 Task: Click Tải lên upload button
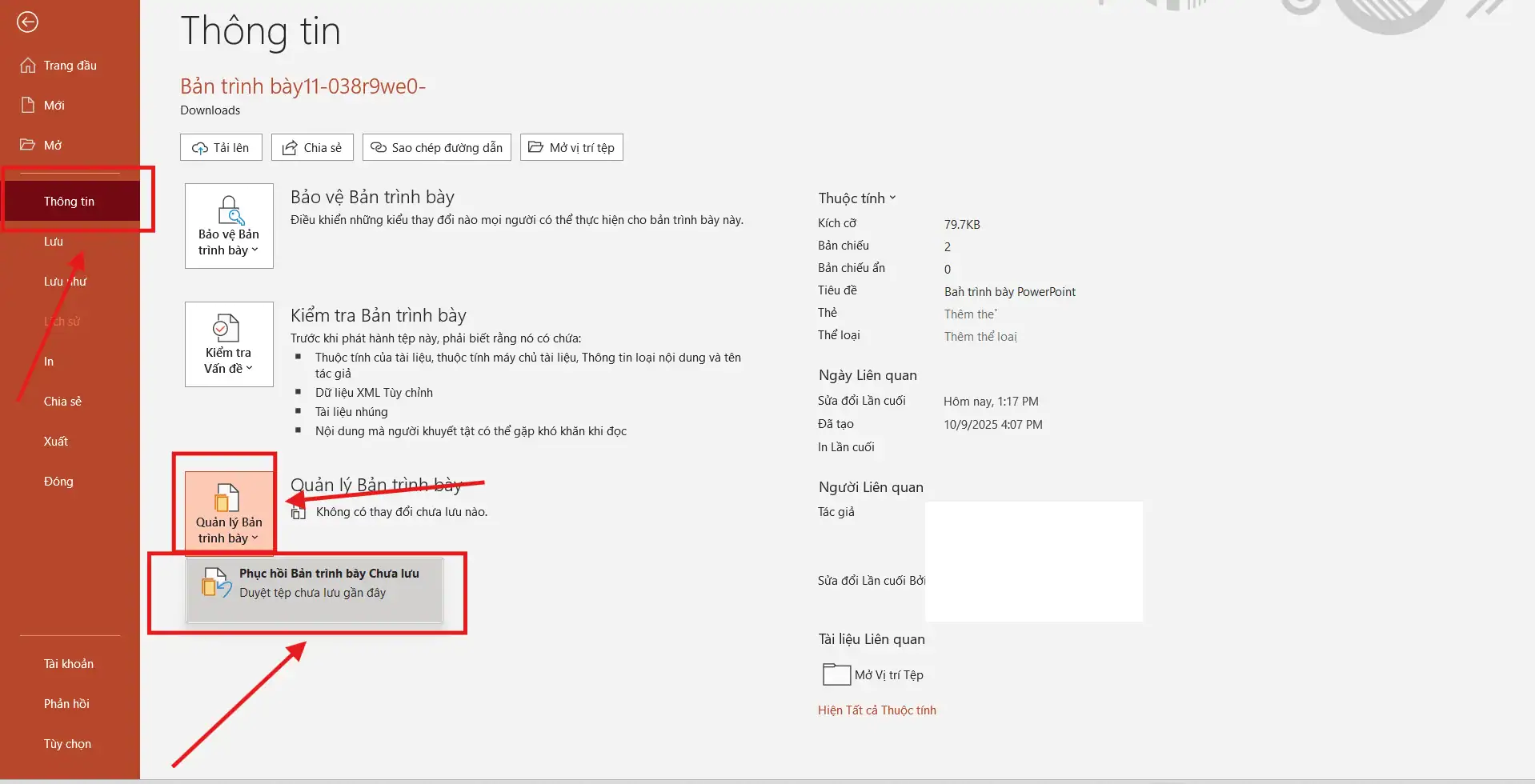tap(221, 148)
